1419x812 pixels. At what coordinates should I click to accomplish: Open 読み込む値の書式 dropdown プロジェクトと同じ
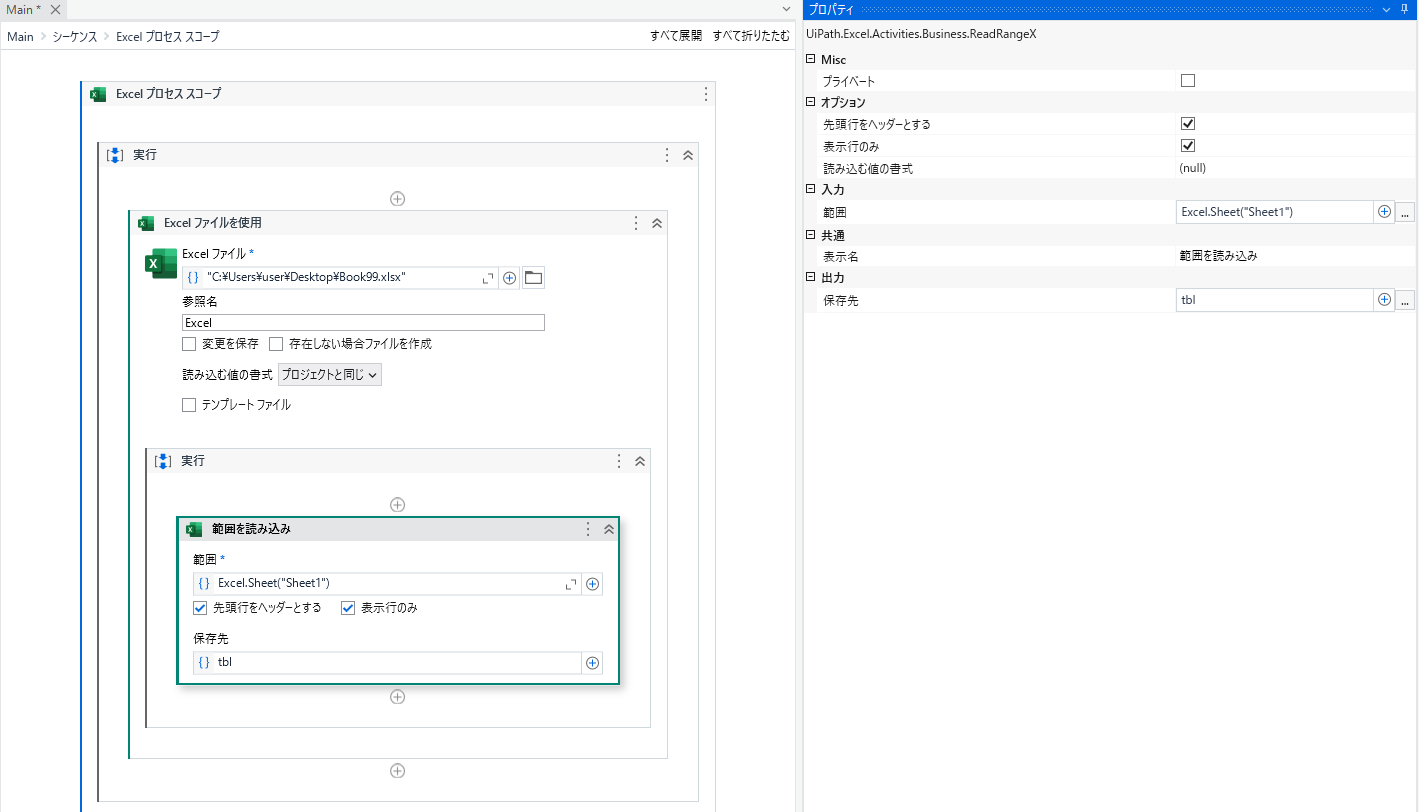329,375
